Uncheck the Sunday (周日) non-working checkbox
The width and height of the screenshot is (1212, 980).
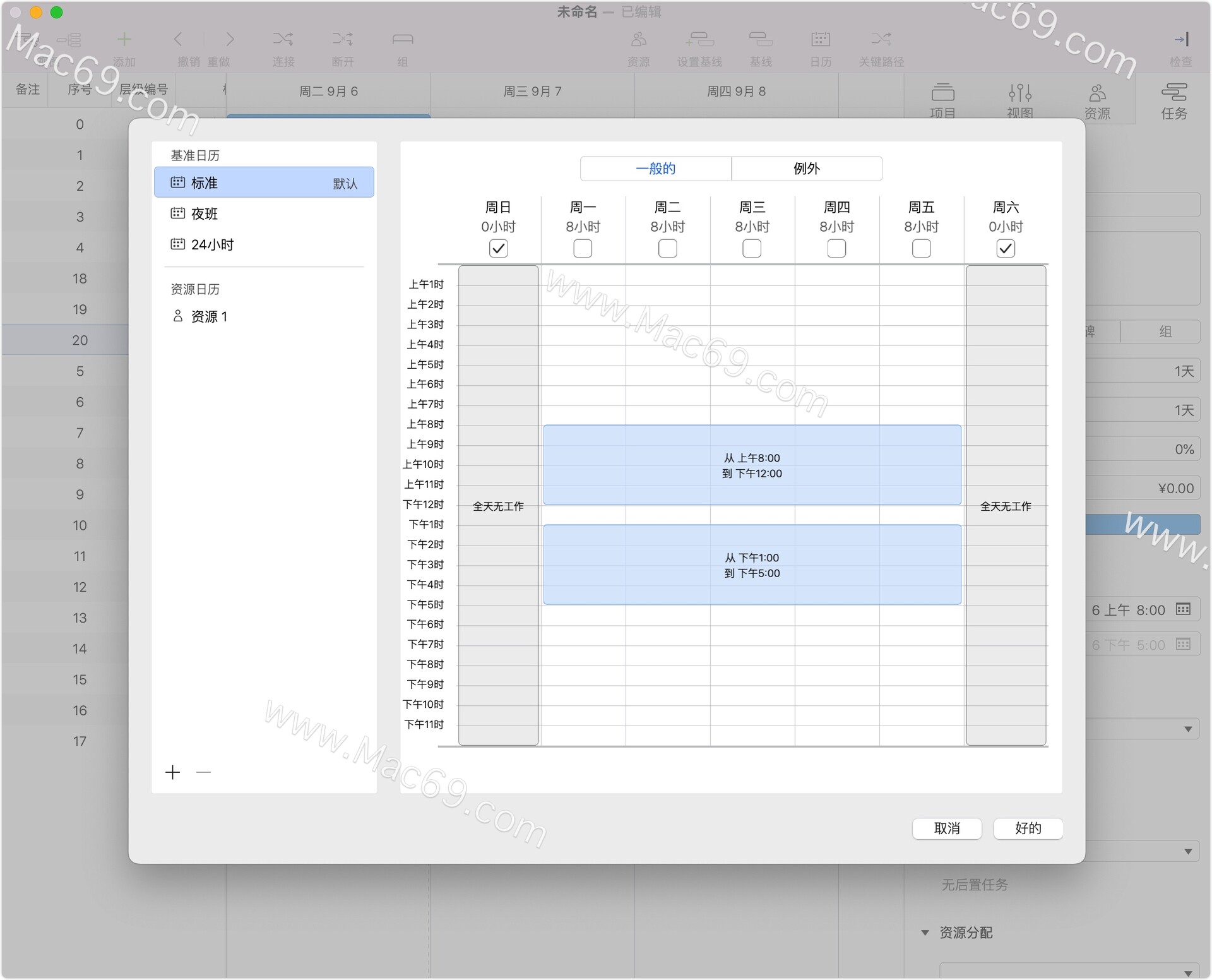(498, 249)
